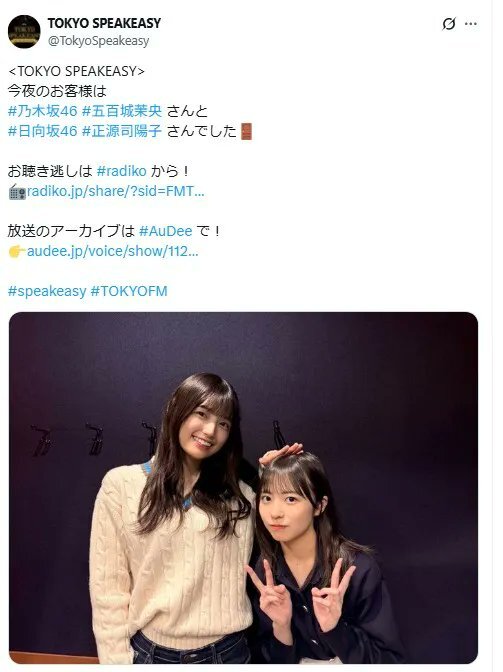Open hashtag #正源司陽子
503x672 pixels.
click(122, 131)
